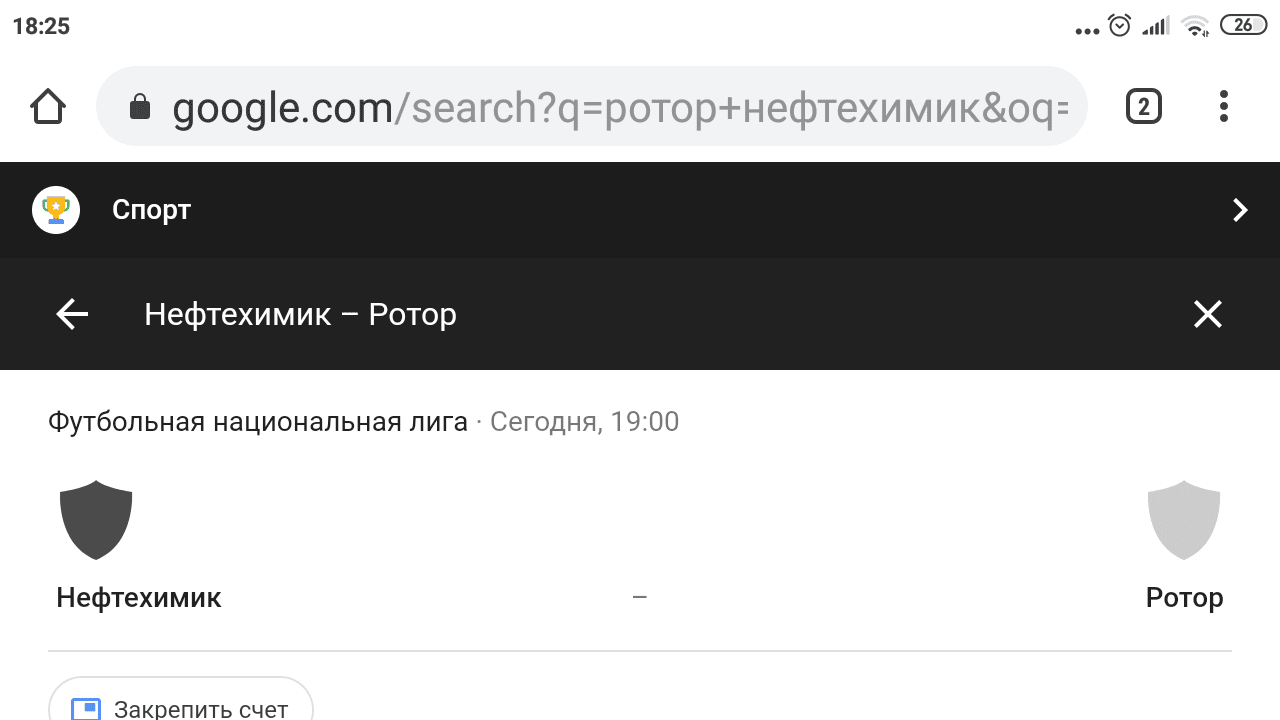Image resolution: width=1280 pixels, height=720 pixels.
Task: Tap the alarm clock status icon
Action: click(x=1119, y=26)
